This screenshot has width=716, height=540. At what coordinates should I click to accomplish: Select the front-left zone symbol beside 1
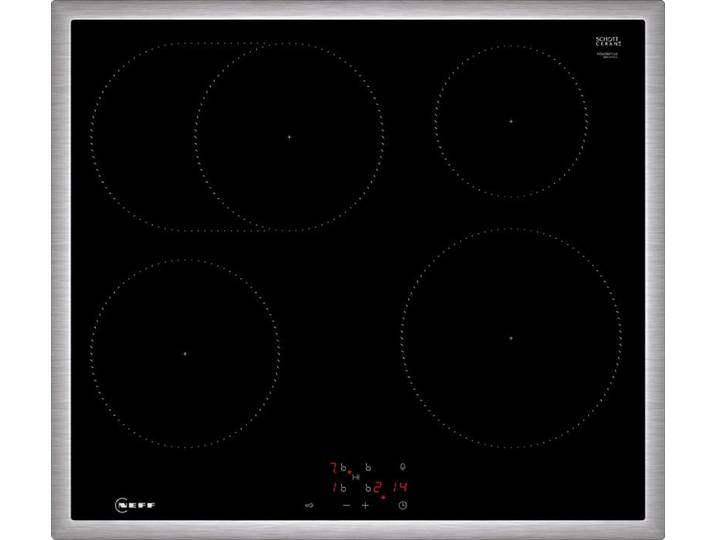(343, 488)
